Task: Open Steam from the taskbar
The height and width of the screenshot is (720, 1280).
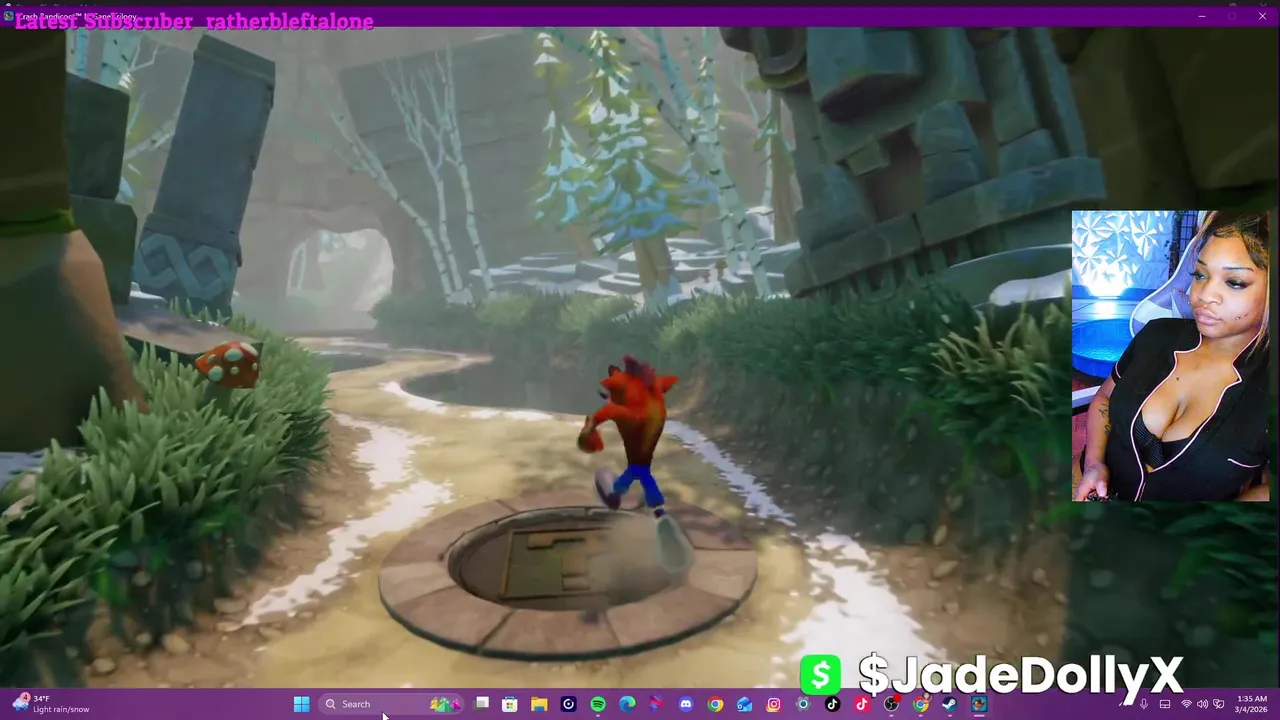Action: pyautogui.click(x=949, y=704)
